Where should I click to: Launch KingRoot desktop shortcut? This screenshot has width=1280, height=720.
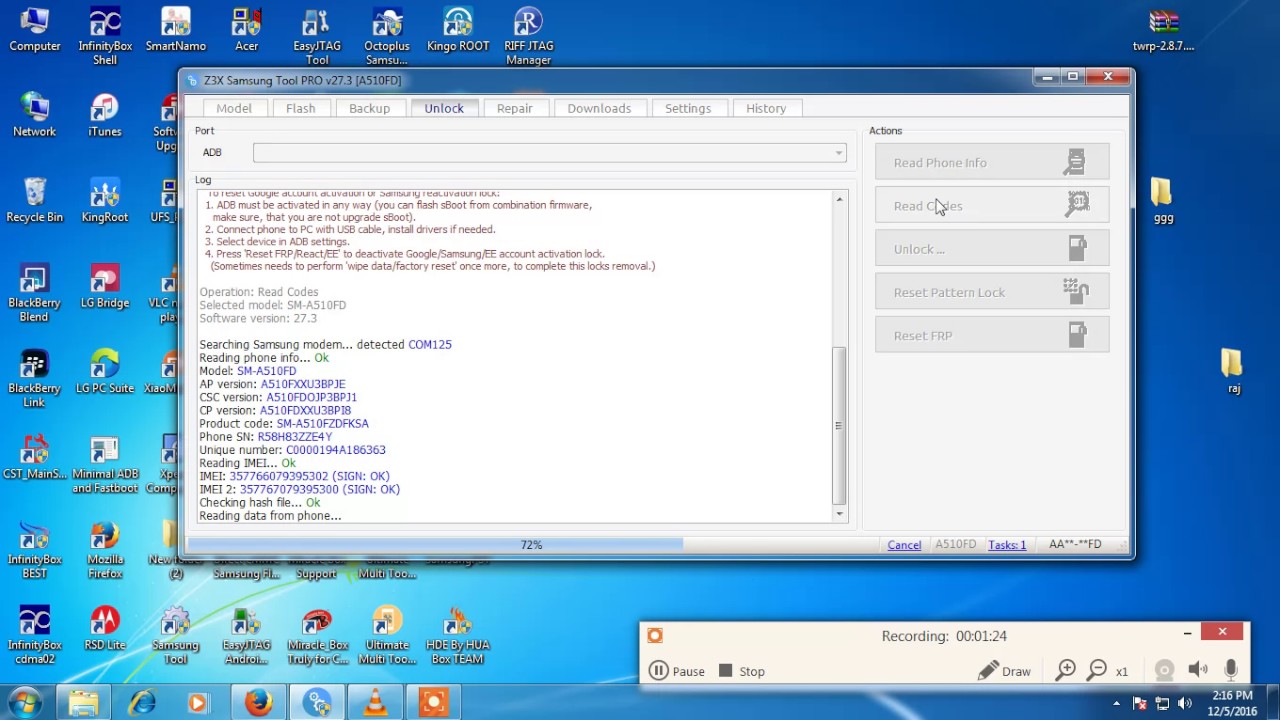click(x=105, y=200)
